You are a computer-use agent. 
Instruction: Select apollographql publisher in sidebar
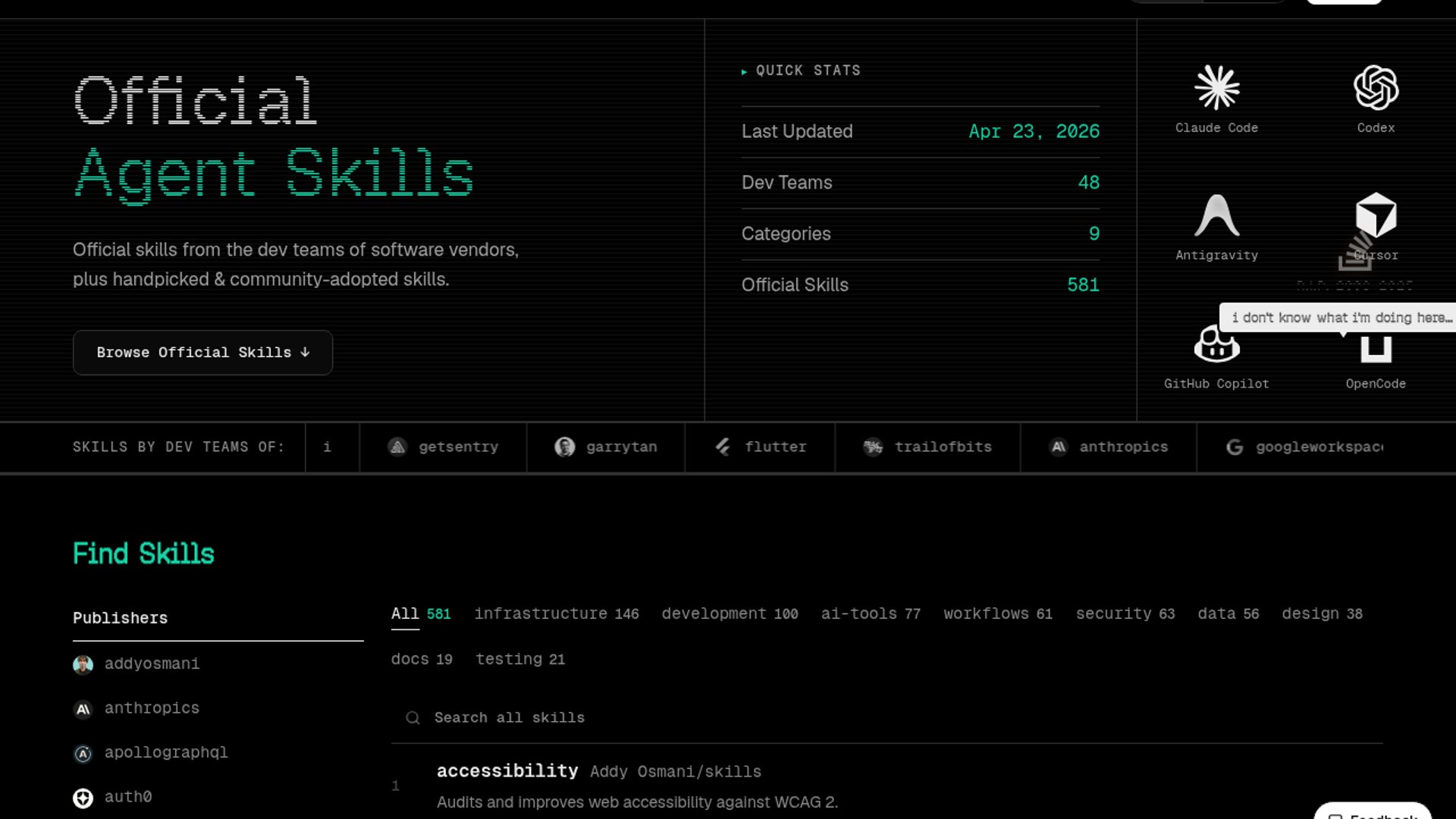click(x=165, y=752)
